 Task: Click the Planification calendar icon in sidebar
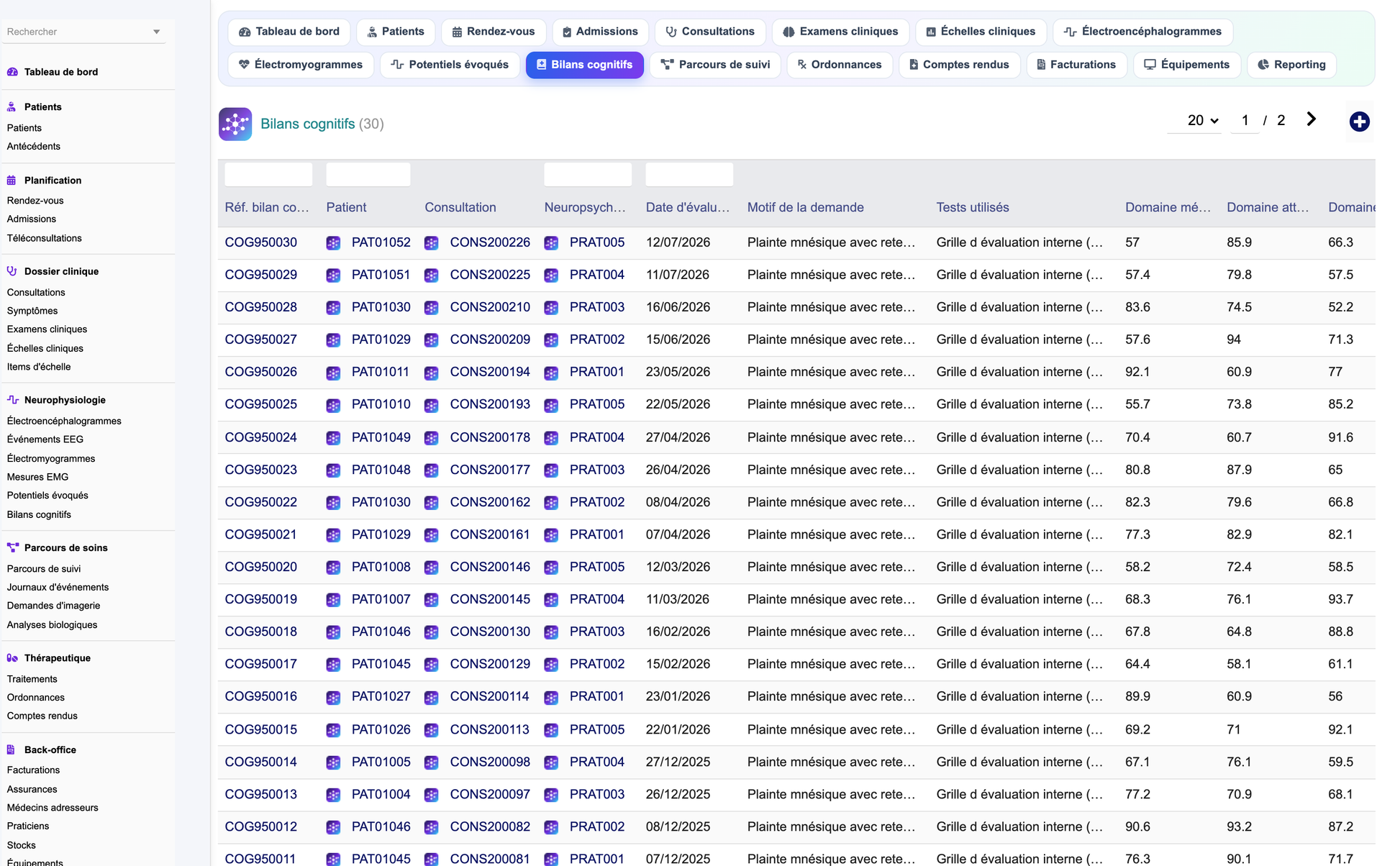click(12, 181)
